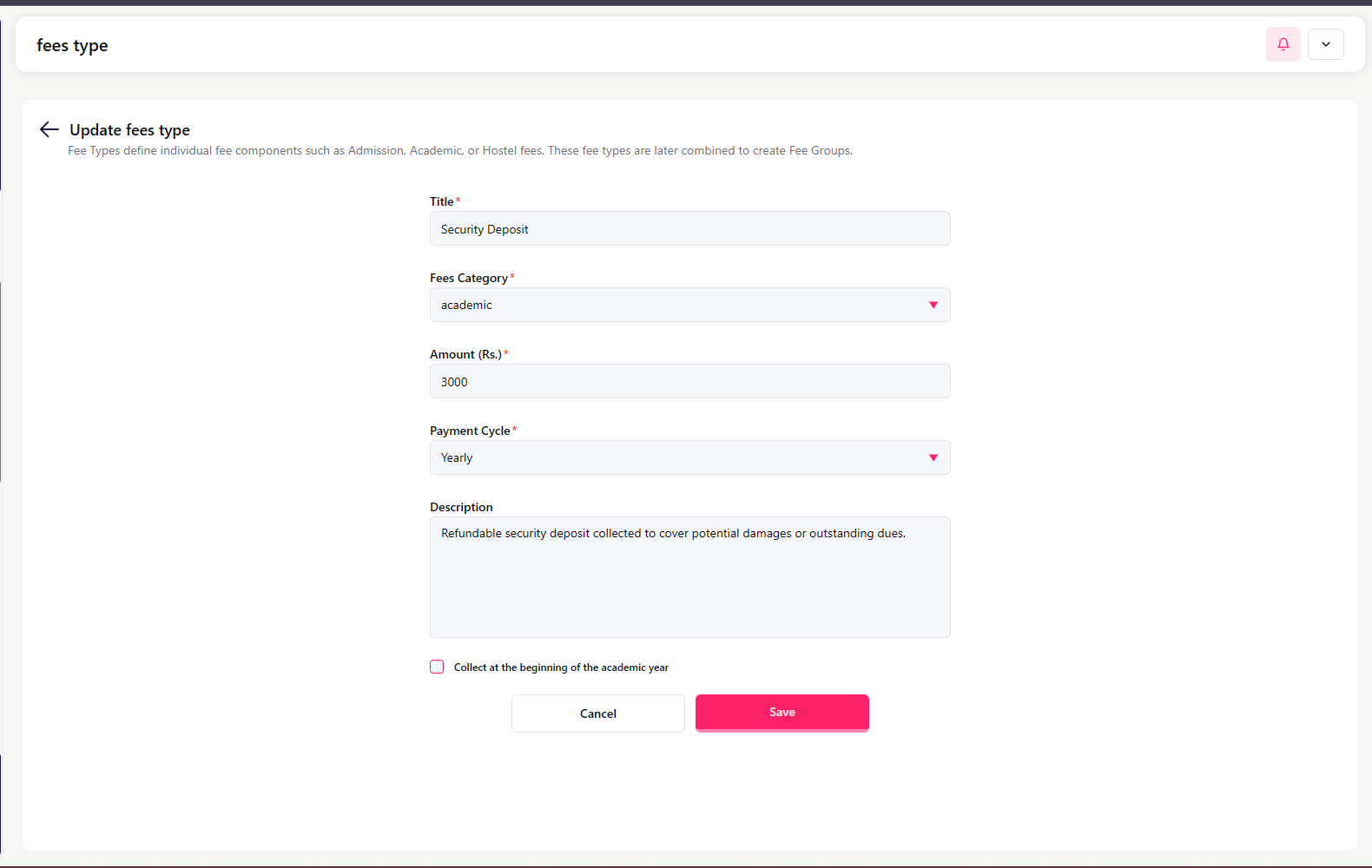Expand the top-right chevron dropdown menu

pos(1325,44)
